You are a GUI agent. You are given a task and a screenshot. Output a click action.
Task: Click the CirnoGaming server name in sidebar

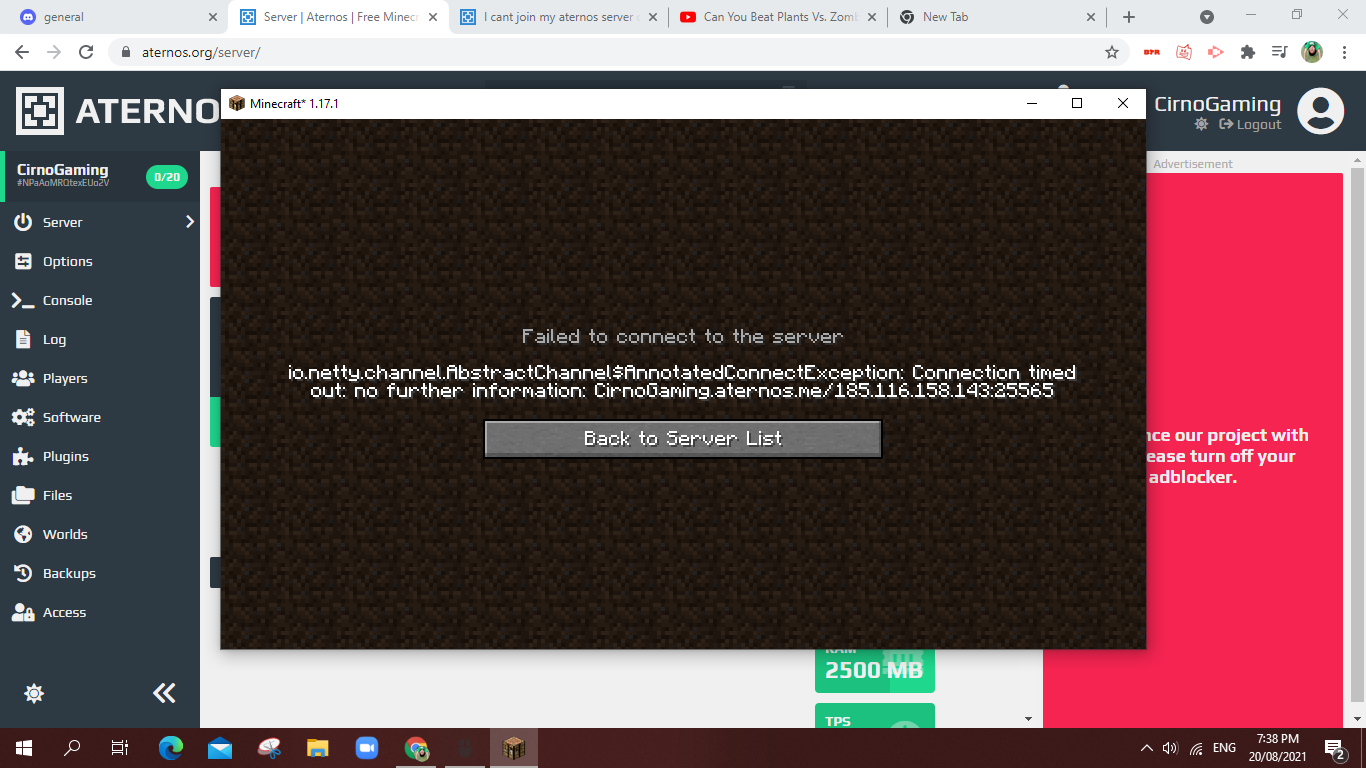[63, 170]
